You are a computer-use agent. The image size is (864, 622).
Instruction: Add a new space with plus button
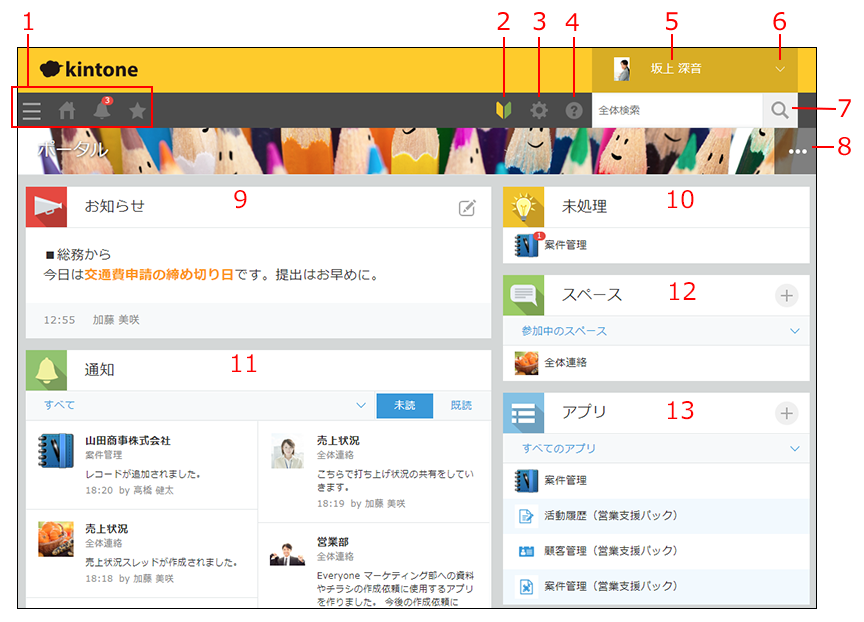tap(786, 296)
